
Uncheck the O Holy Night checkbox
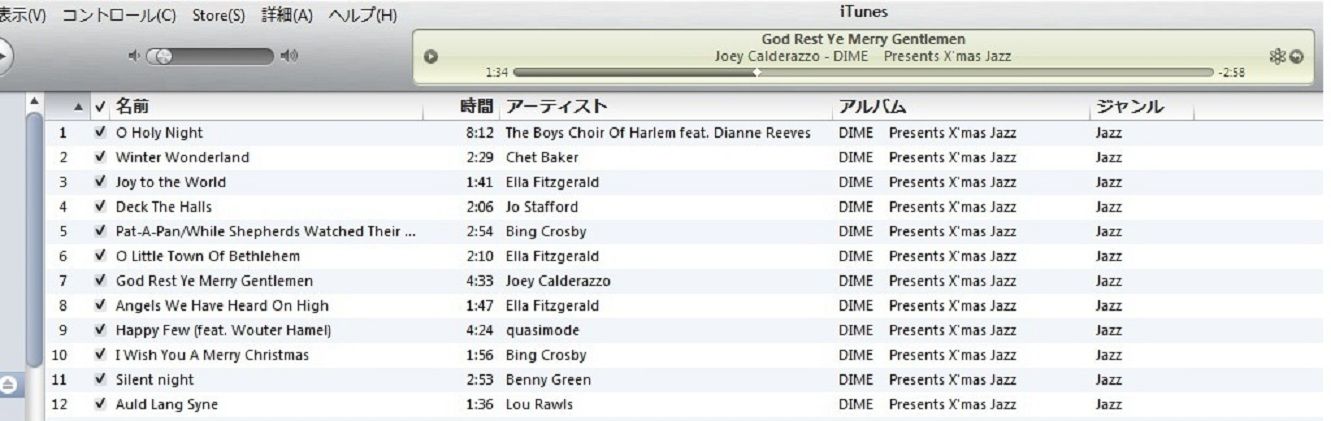(x=99, y=132)
